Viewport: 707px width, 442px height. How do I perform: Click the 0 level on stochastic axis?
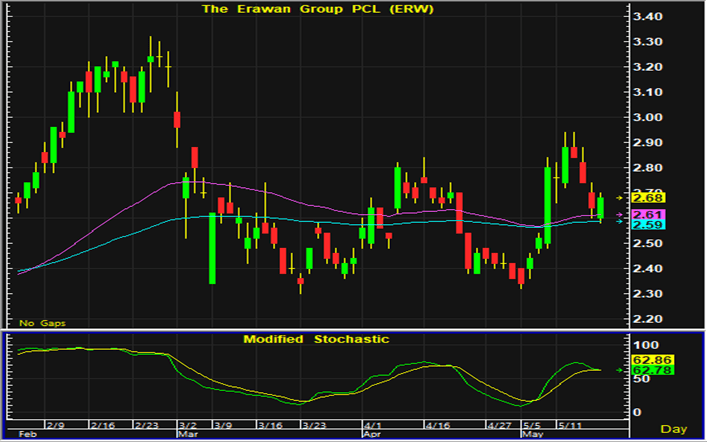coord(637,412)
